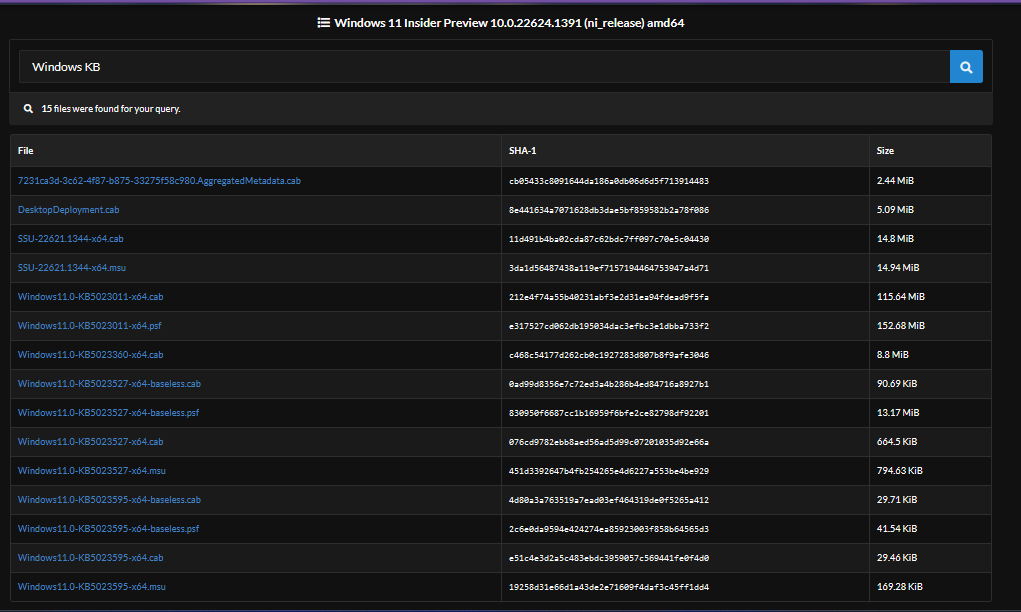1021x612 pixels.
Task: Download Windows11.0-KB5023527-x64.cab
Action: click(x=91, y=441)
